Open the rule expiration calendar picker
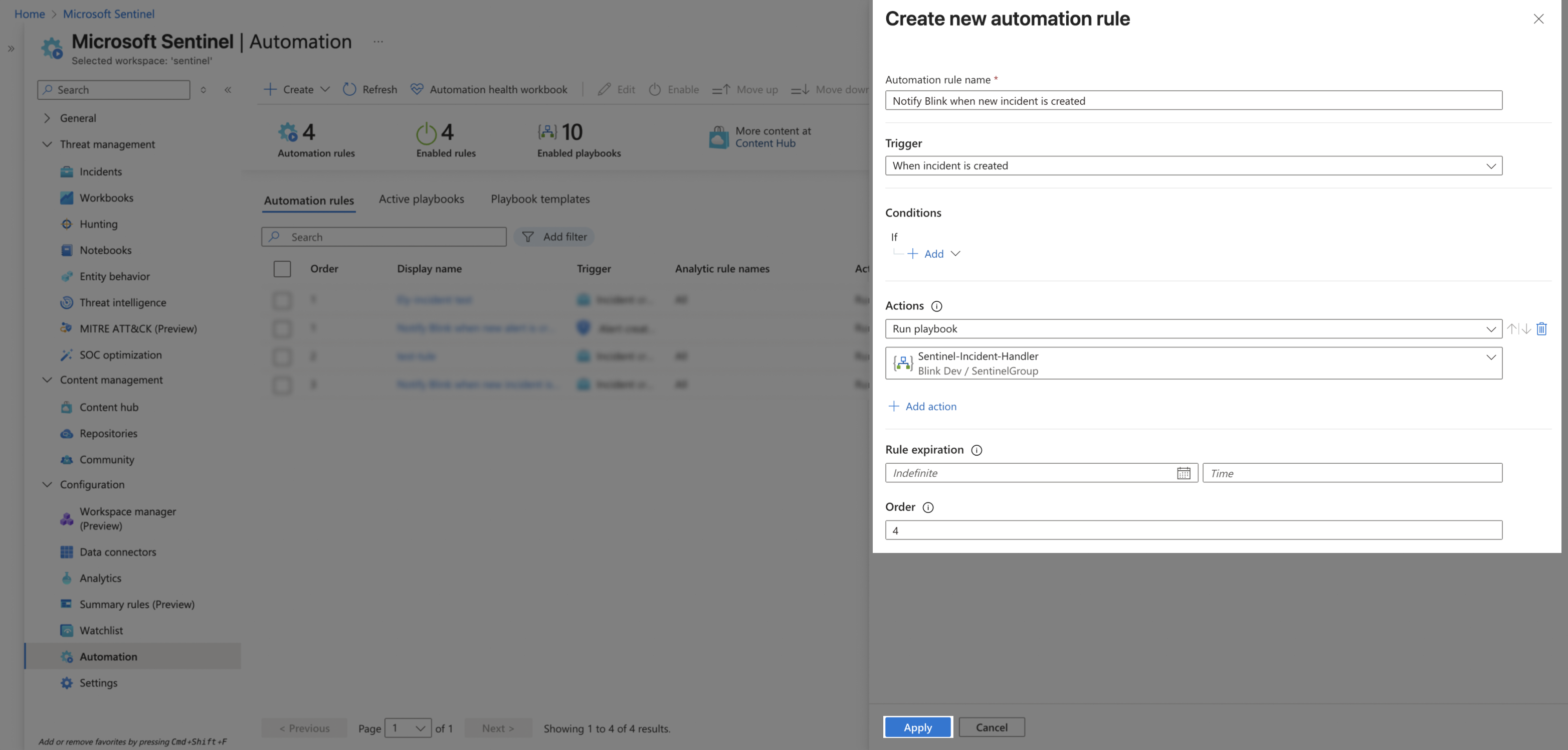This screenshot has height=750, width=1568. [x=1184, y=473]
